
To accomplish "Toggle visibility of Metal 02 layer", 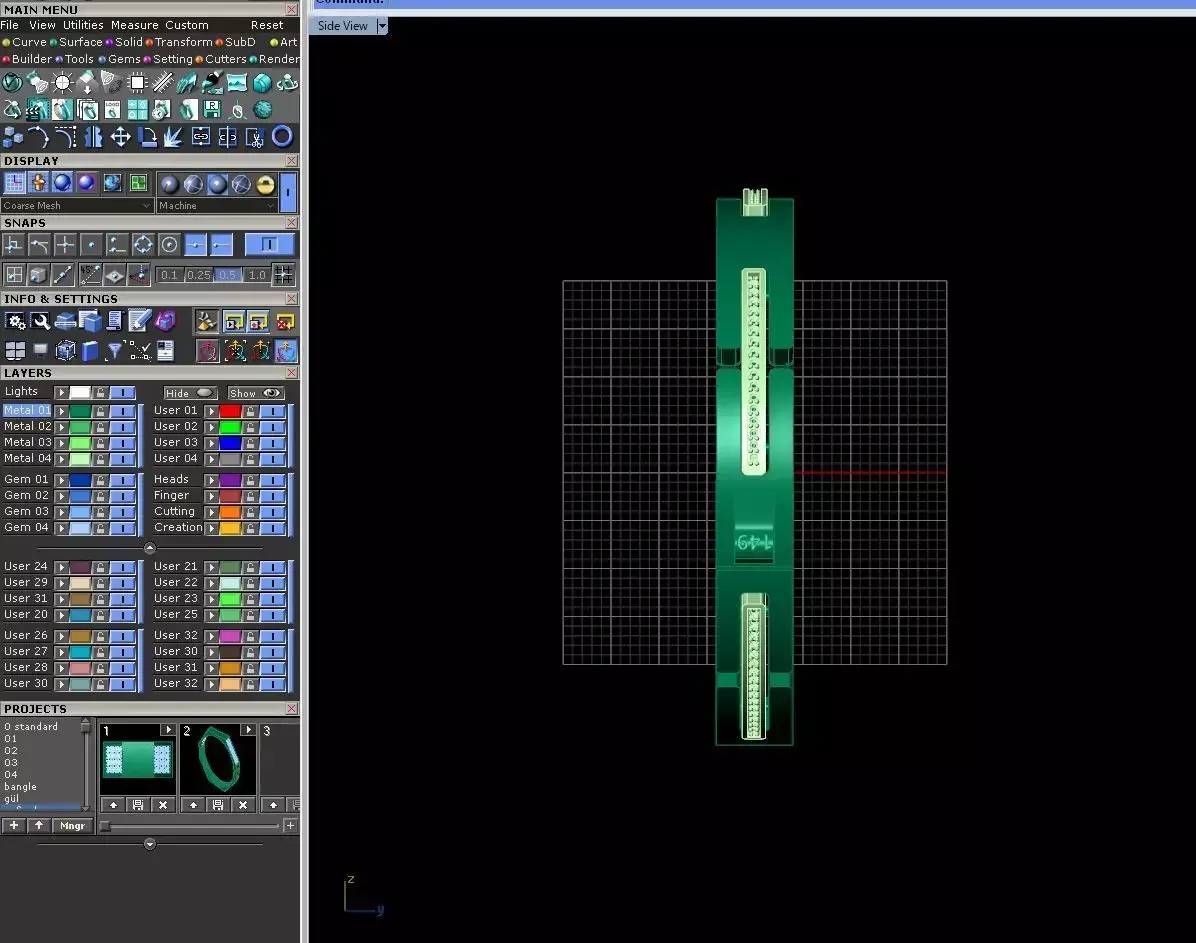I will (123, 427).
